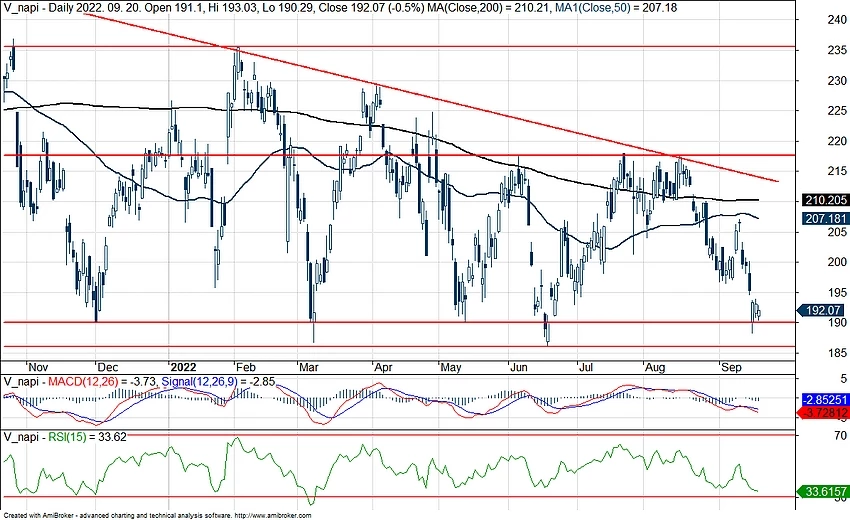Click the AmiBroker credit text at bottom
This screenshot has height=520, width=850.
pos(157,516)
